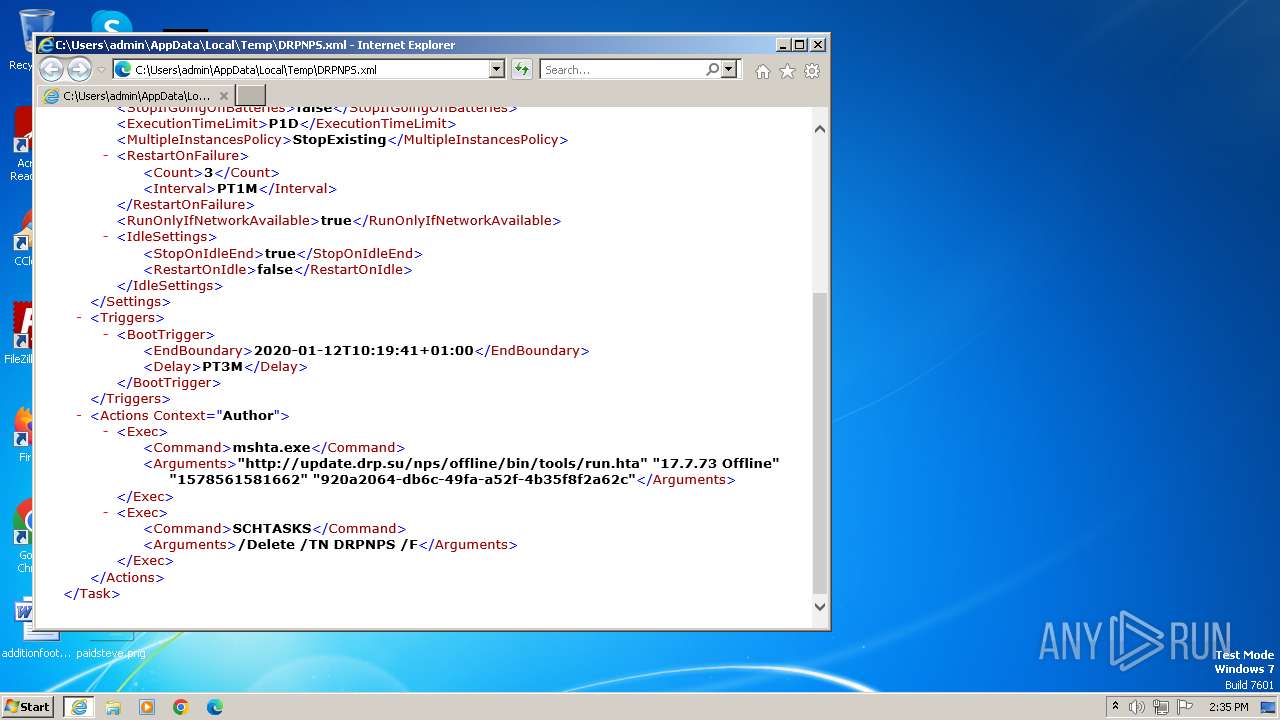This screenshot has width=1280, height=720.
Task: Click the magnifier search icon
Action: pyautogui.click(x=712, y=70)
